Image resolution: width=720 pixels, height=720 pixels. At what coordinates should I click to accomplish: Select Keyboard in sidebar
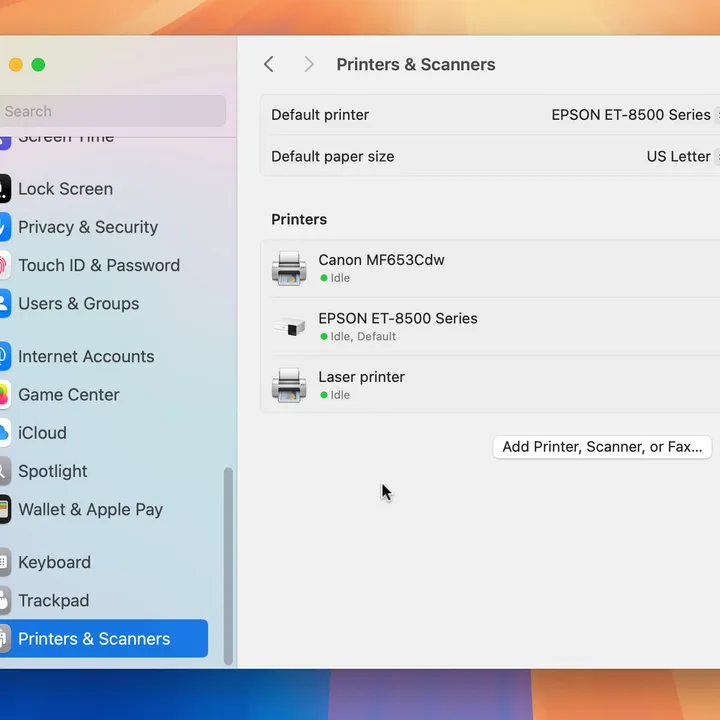55,562
